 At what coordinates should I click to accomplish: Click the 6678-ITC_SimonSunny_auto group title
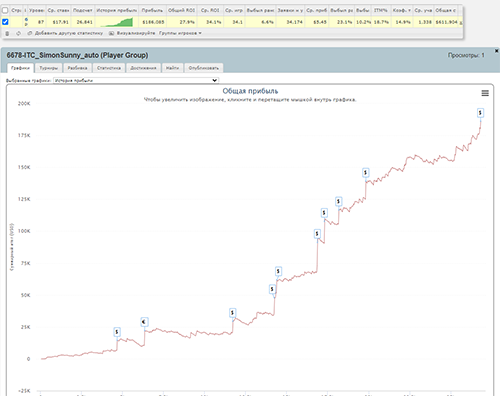pyautogui.click(x=77, y=55)
